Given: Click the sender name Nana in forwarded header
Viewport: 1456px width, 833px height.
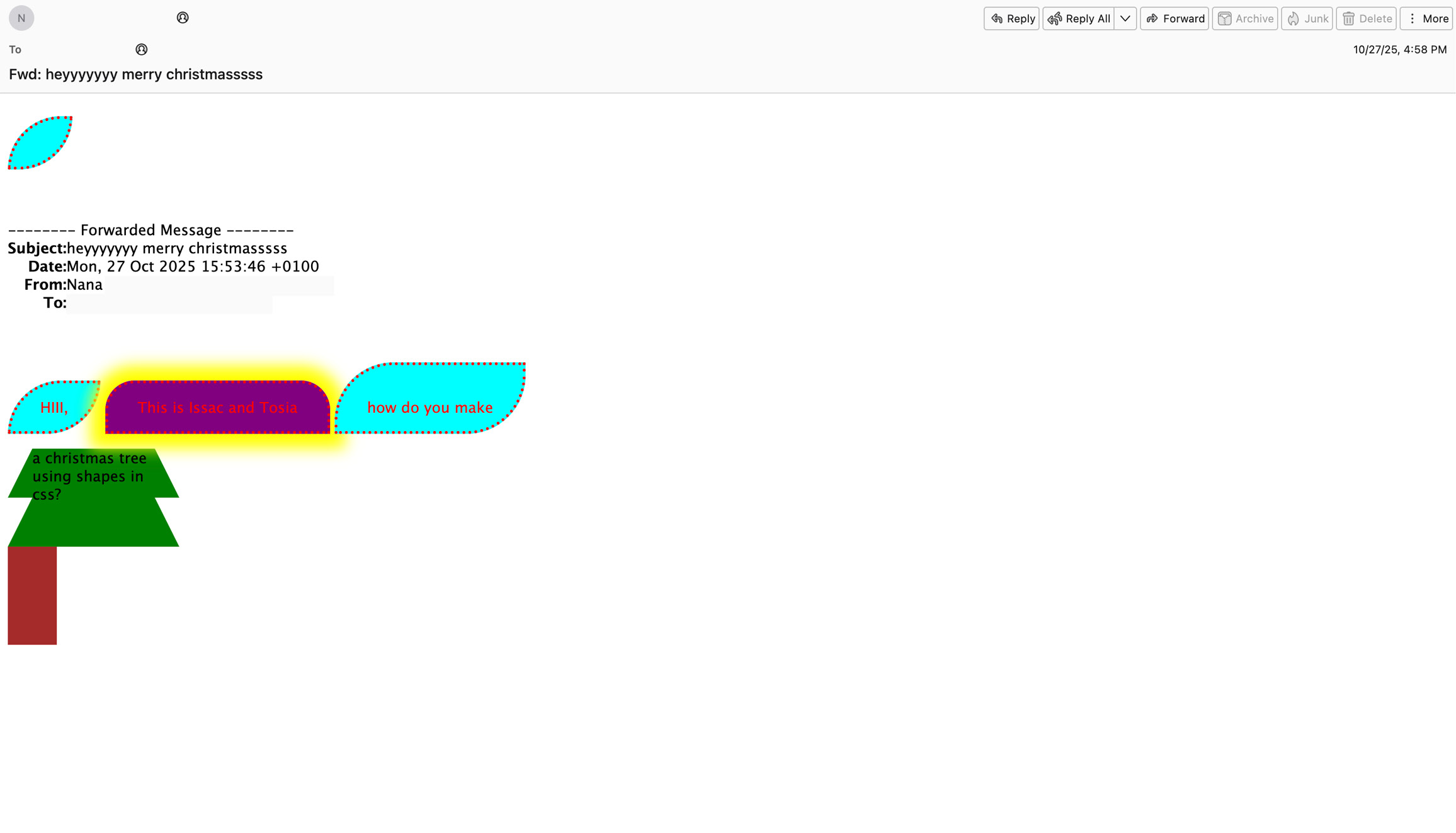Looking at the screenshot, I should click(84, 285).
